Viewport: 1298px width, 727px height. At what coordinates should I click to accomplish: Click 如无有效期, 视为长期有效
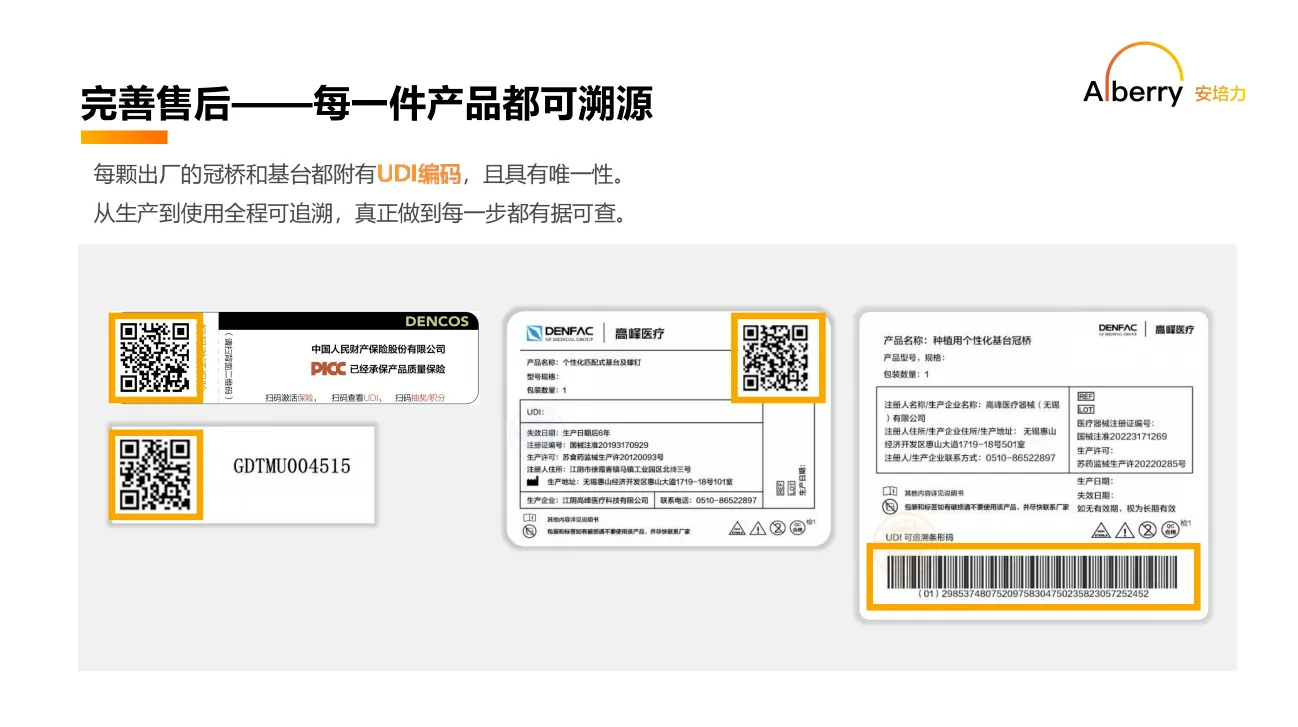coord(1126,508)
